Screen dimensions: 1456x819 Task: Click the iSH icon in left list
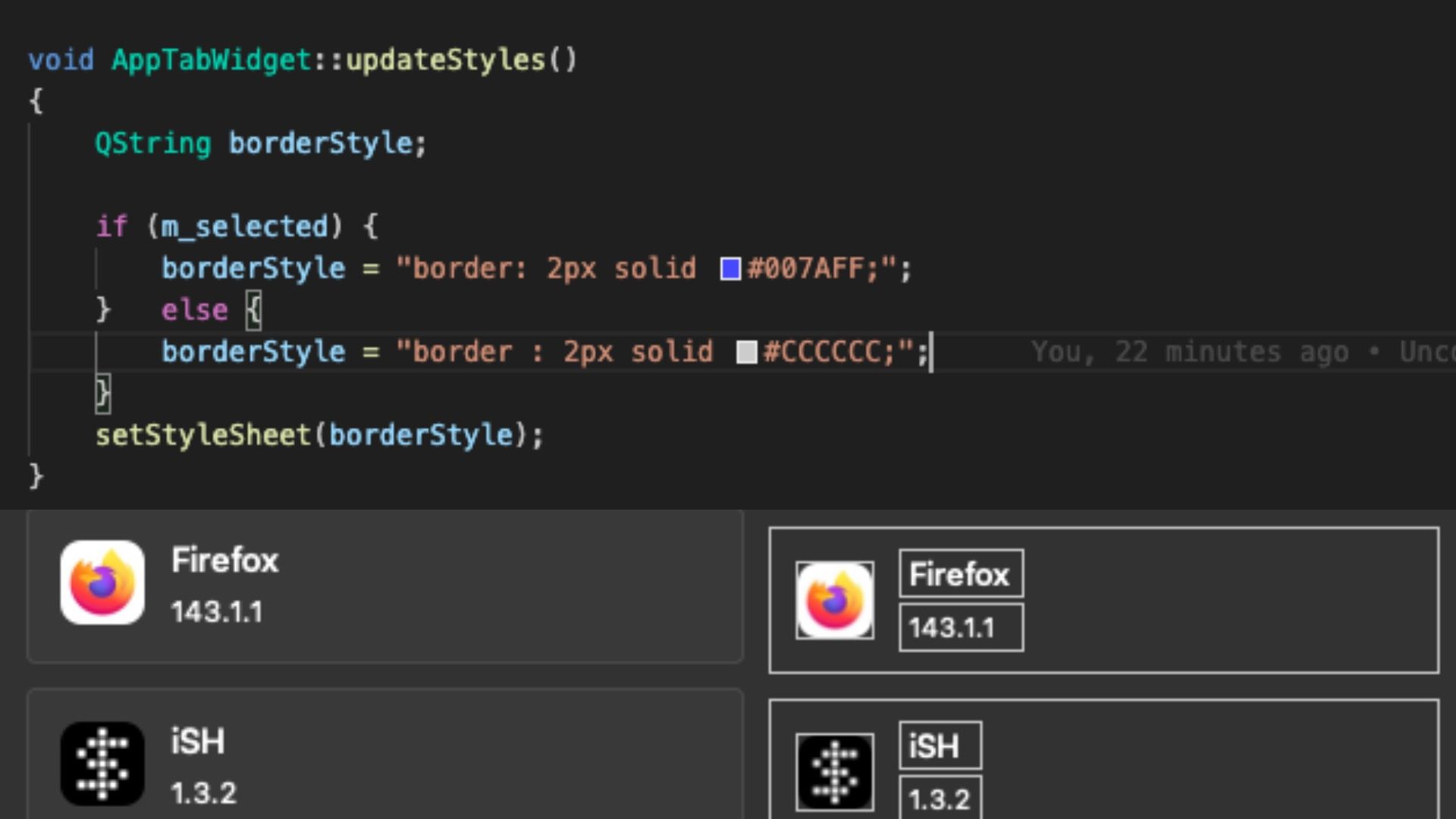(102, 763)
